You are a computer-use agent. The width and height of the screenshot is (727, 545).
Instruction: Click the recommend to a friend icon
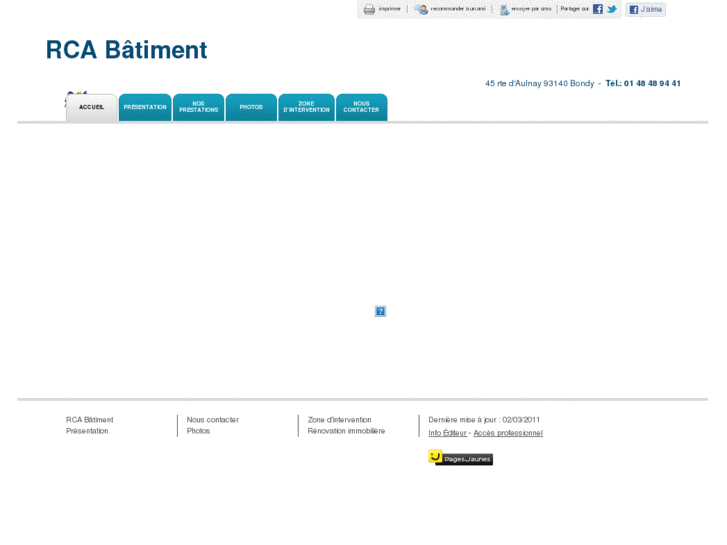click(x=422, y=9)
